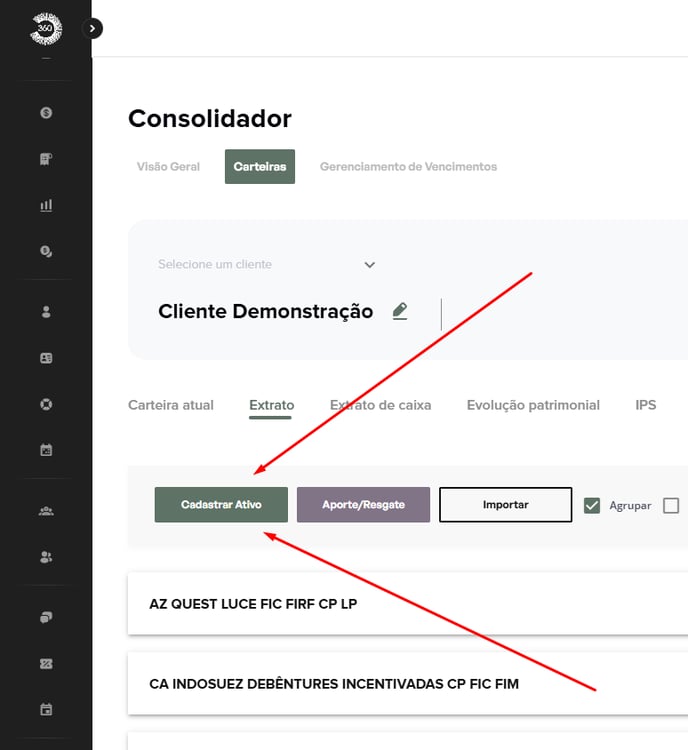Tick the empty checkbox right of Agrupar
Image resolution: width=688 pixels, height=750 pixels.
[x=671, y=505]
